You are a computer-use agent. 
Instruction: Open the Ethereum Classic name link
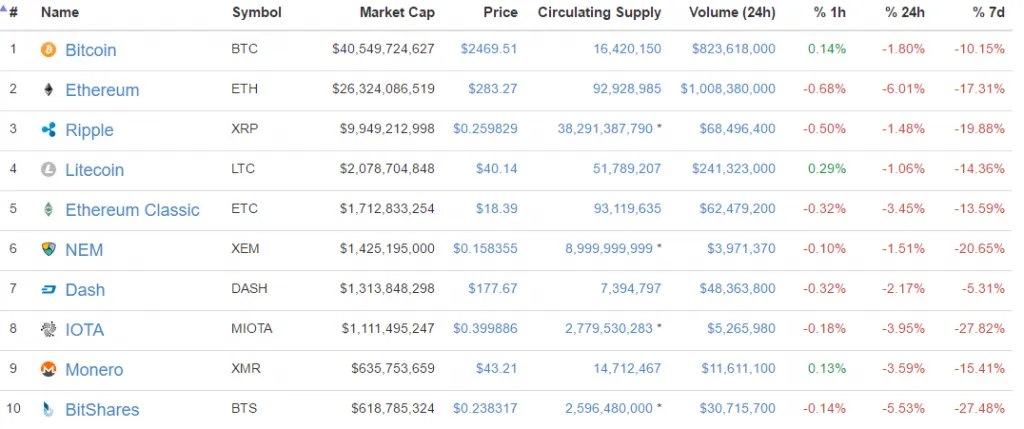tap(133, 210)
